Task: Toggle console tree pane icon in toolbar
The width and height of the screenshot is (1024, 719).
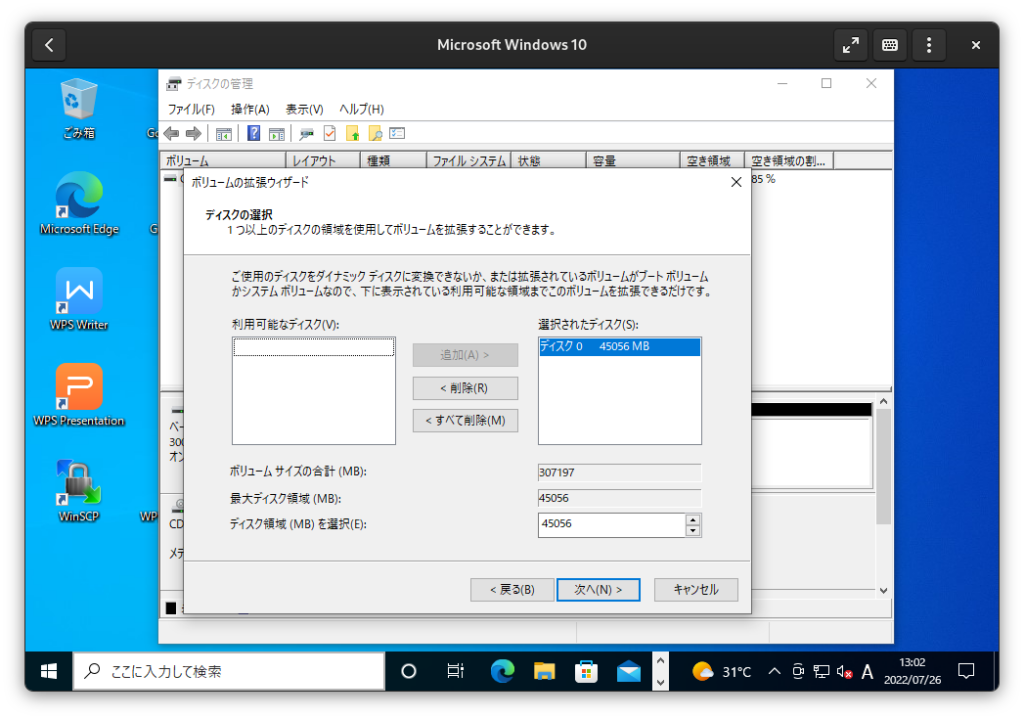Action: point(223,134)
